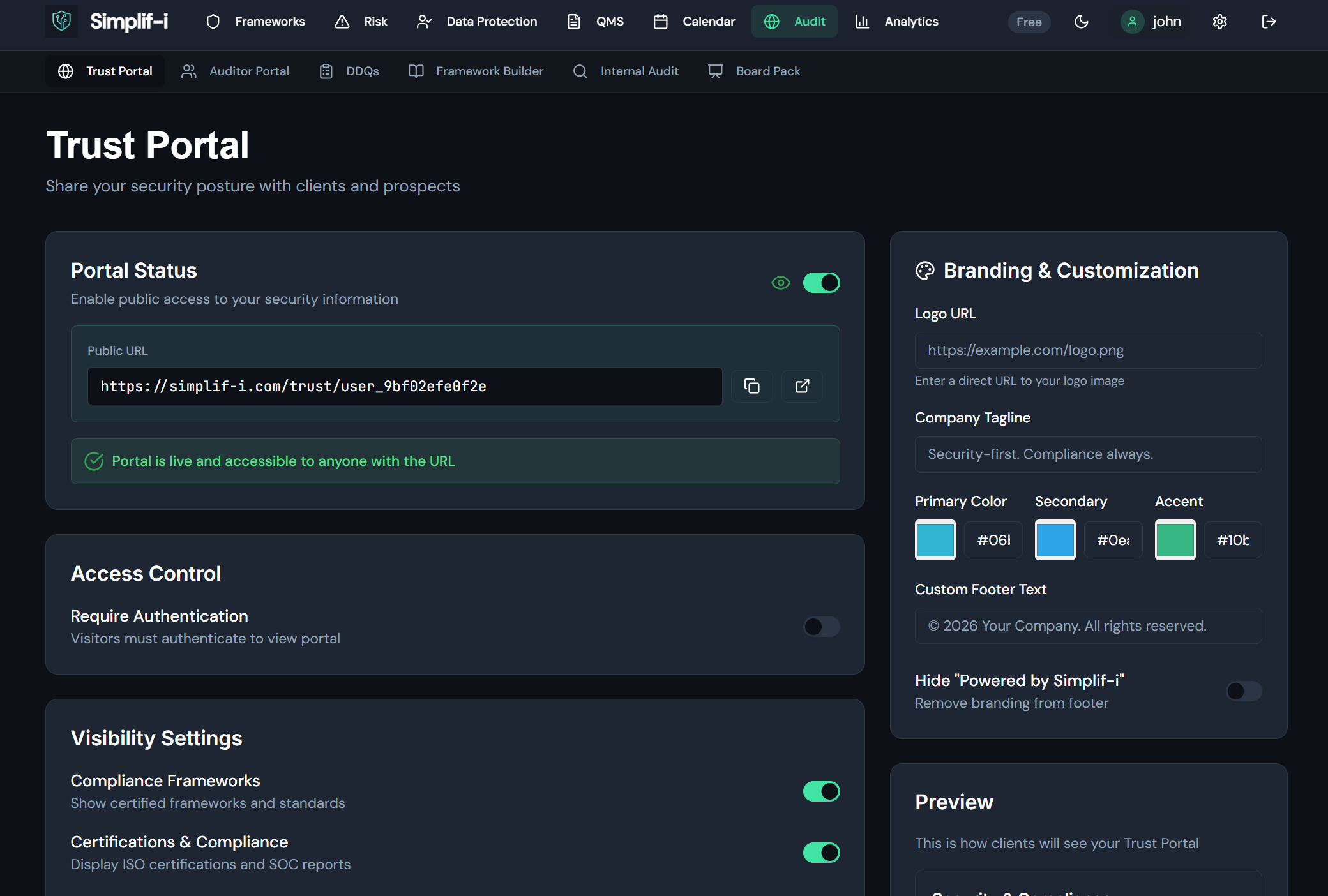1328x896 pixels.
Task: Click the Simplif-i shield logo
Action: tap(61, 22)
